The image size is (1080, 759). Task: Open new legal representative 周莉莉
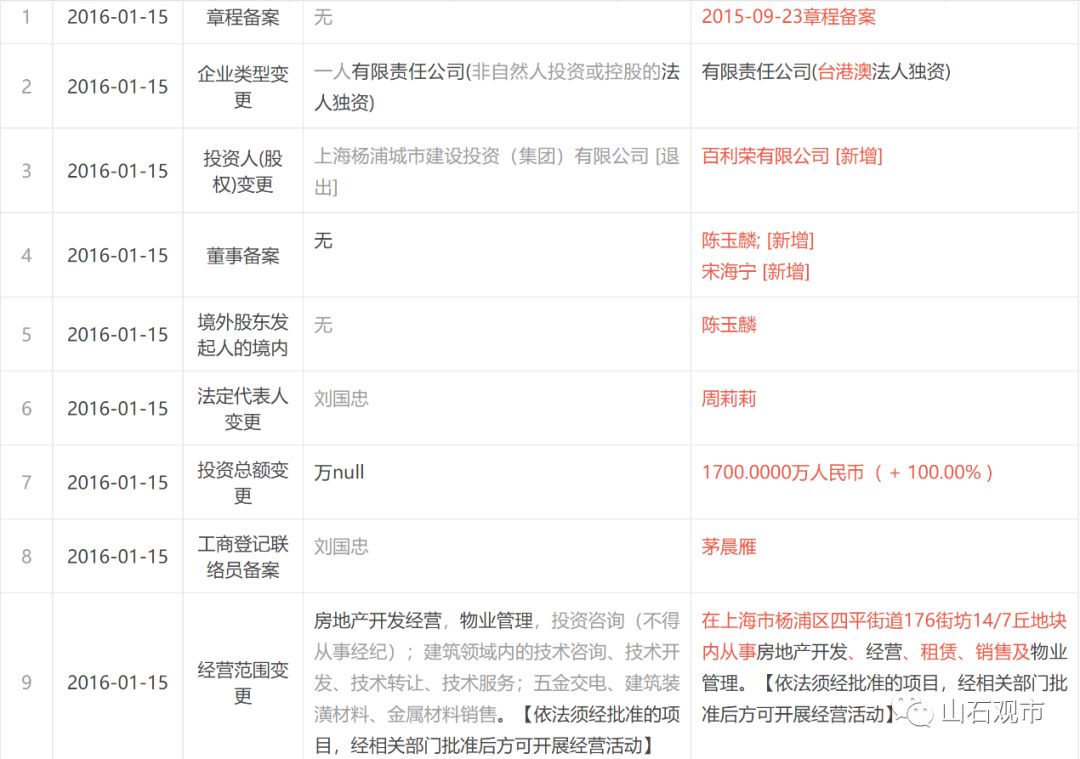click(729, 399)
